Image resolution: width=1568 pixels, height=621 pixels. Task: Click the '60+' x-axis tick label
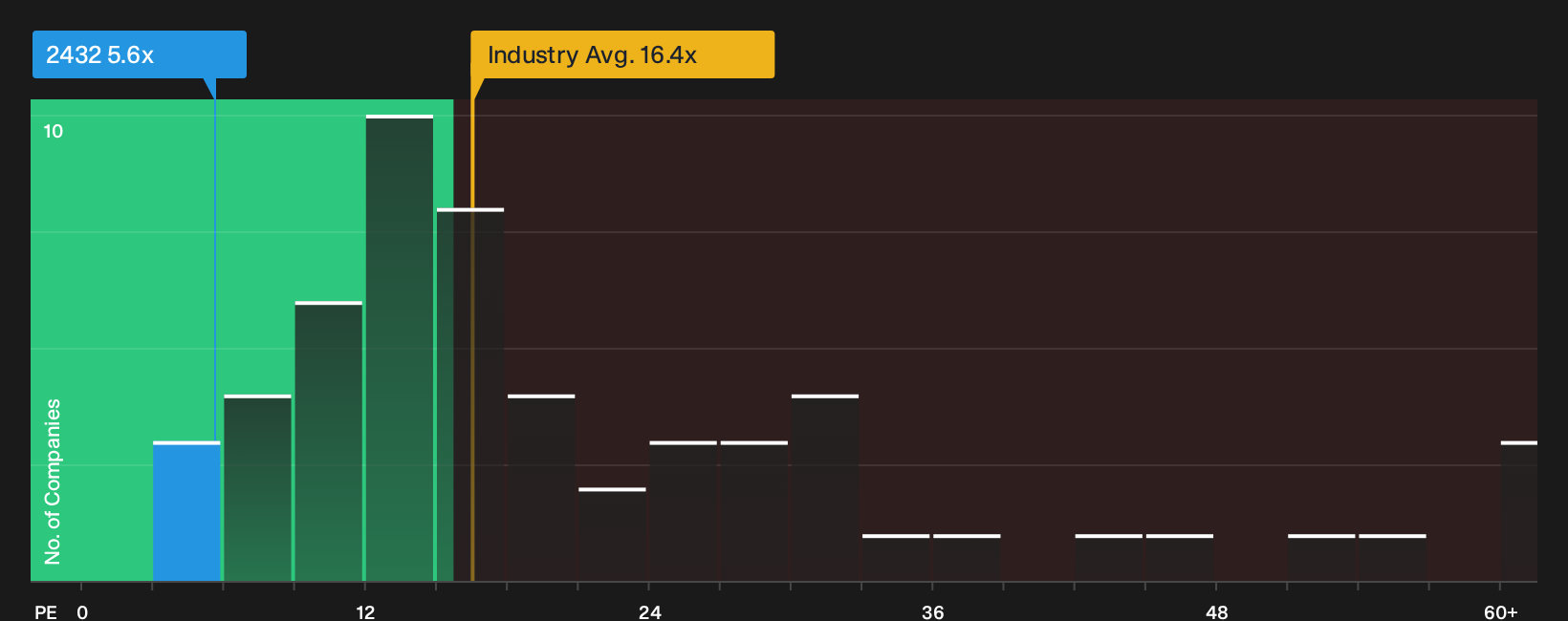(1501, 611)
